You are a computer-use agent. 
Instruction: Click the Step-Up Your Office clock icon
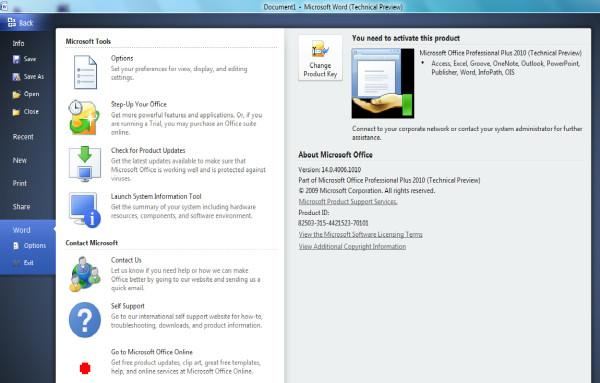point(84,117)
